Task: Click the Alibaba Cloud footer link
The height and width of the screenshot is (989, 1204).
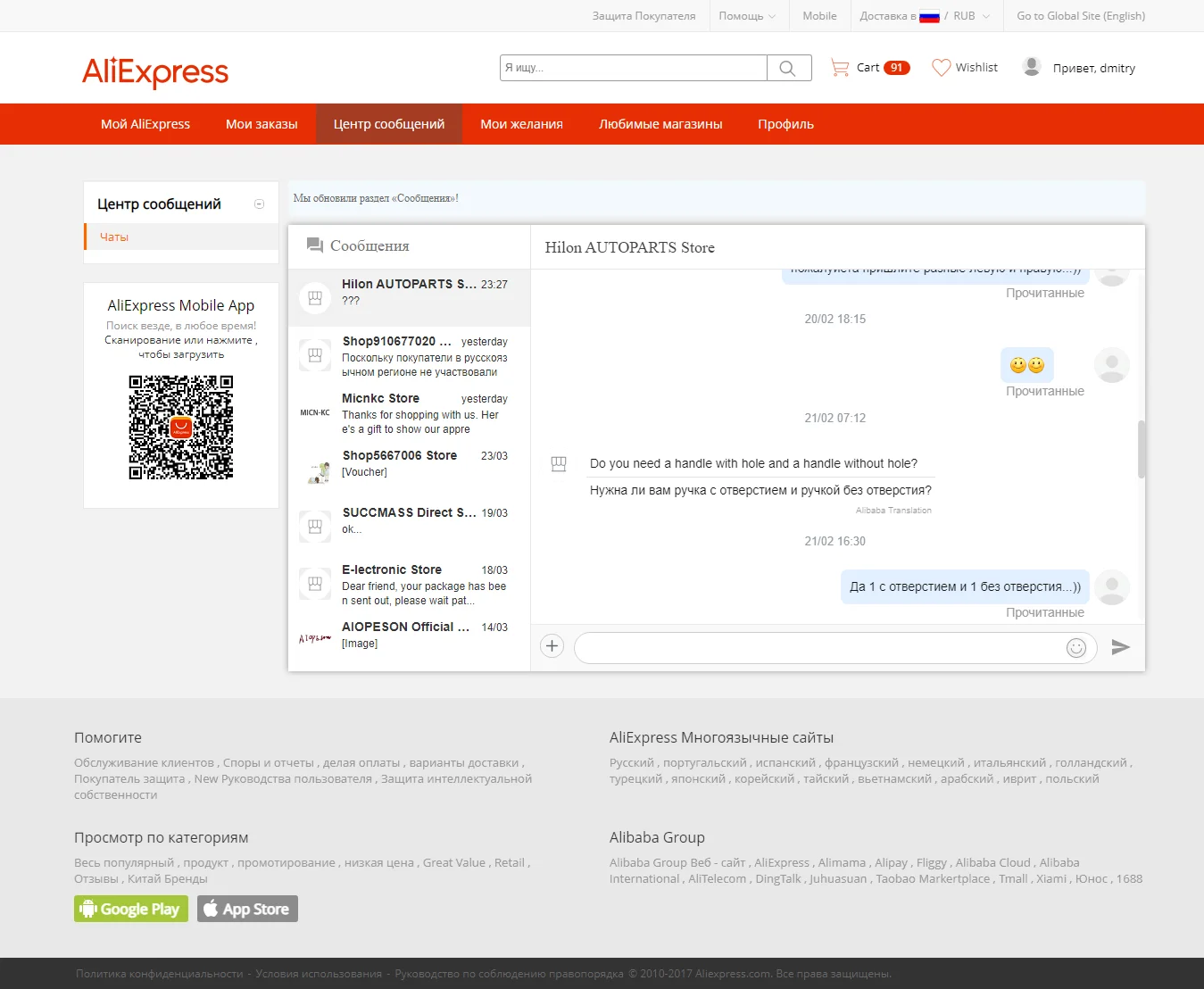Action: (993, 863)
